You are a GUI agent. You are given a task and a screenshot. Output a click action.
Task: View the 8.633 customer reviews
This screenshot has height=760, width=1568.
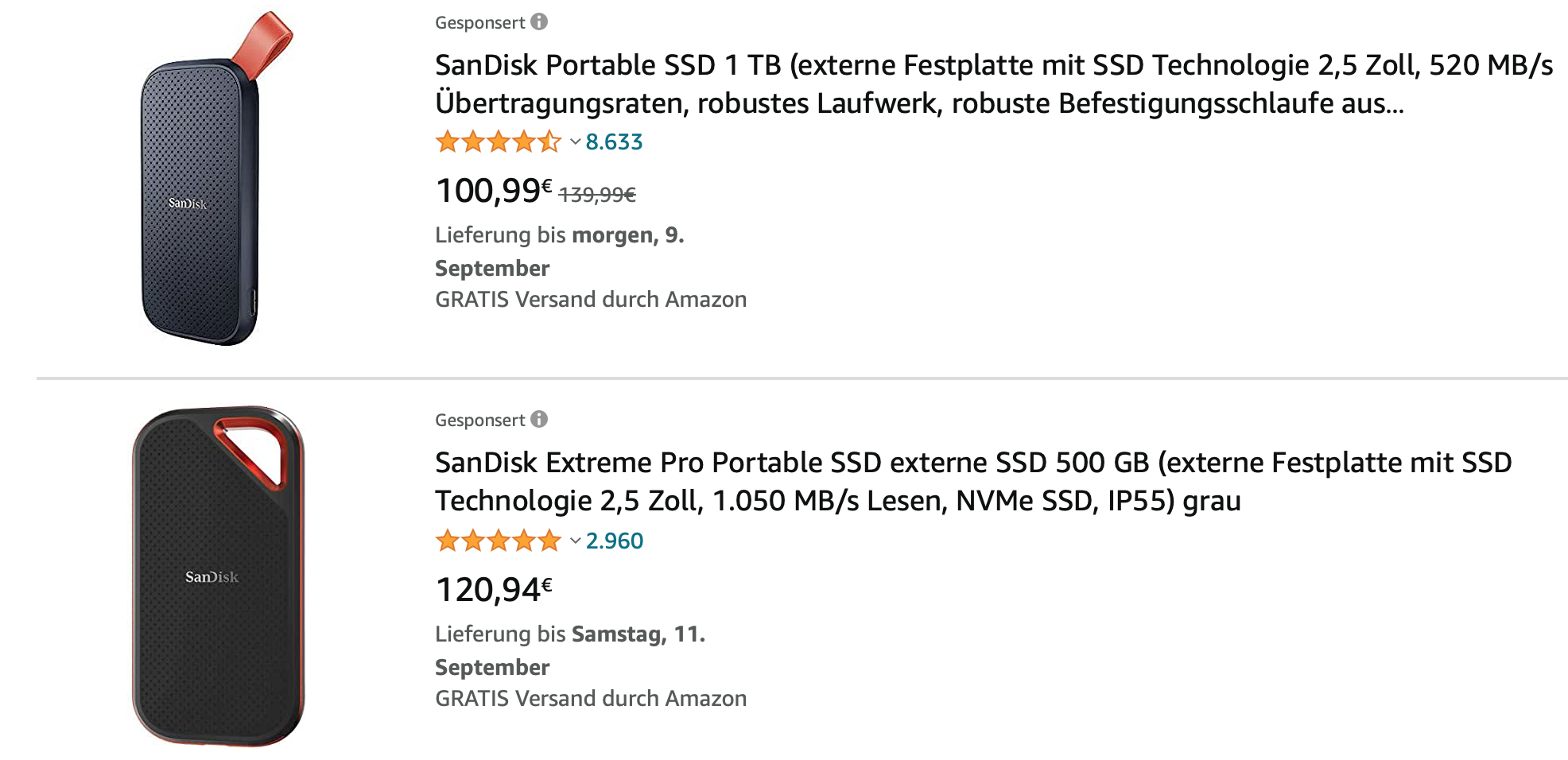[614, 142]
